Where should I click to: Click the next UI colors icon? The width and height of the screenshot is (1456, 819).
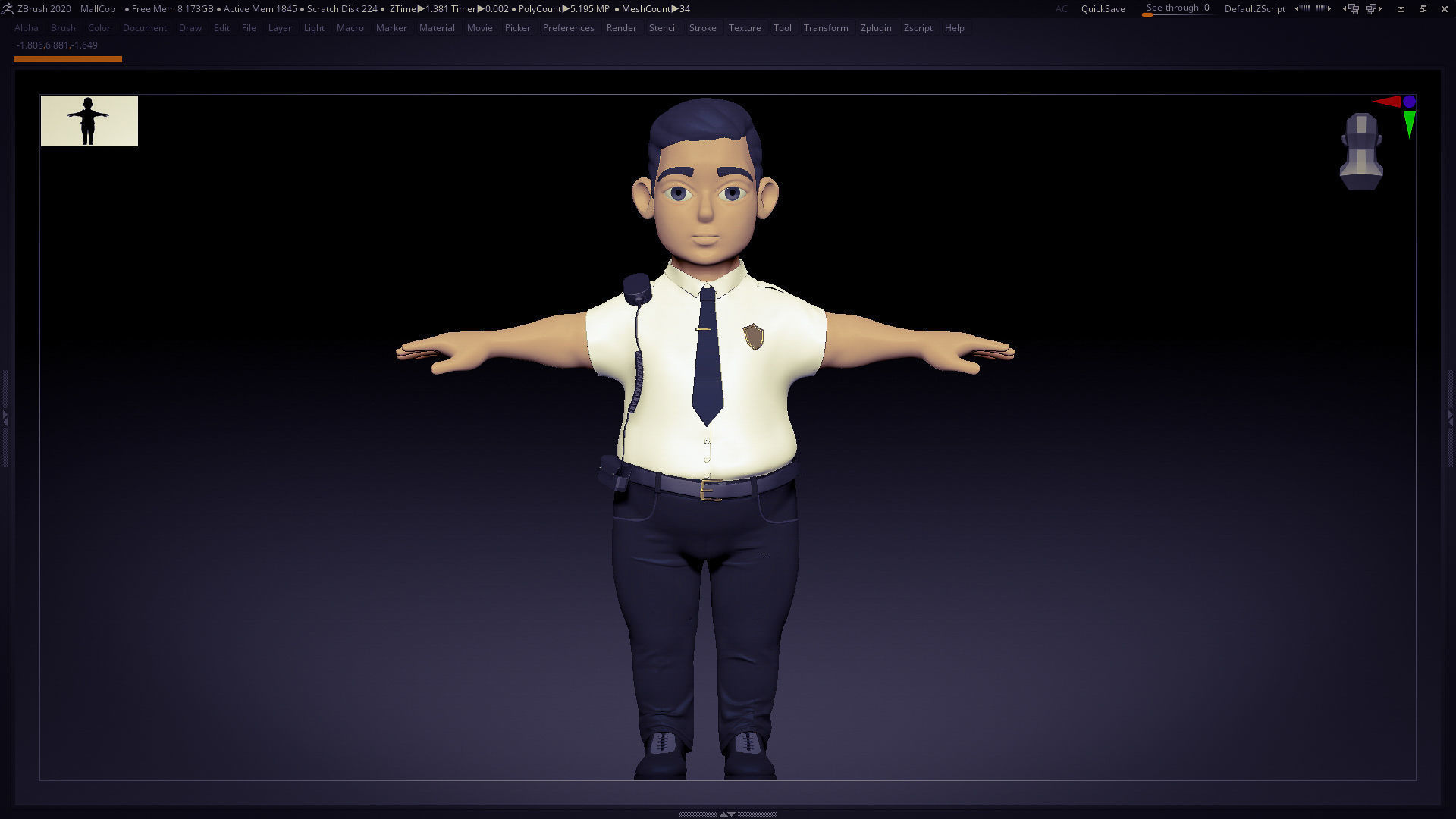(1324, 9)
